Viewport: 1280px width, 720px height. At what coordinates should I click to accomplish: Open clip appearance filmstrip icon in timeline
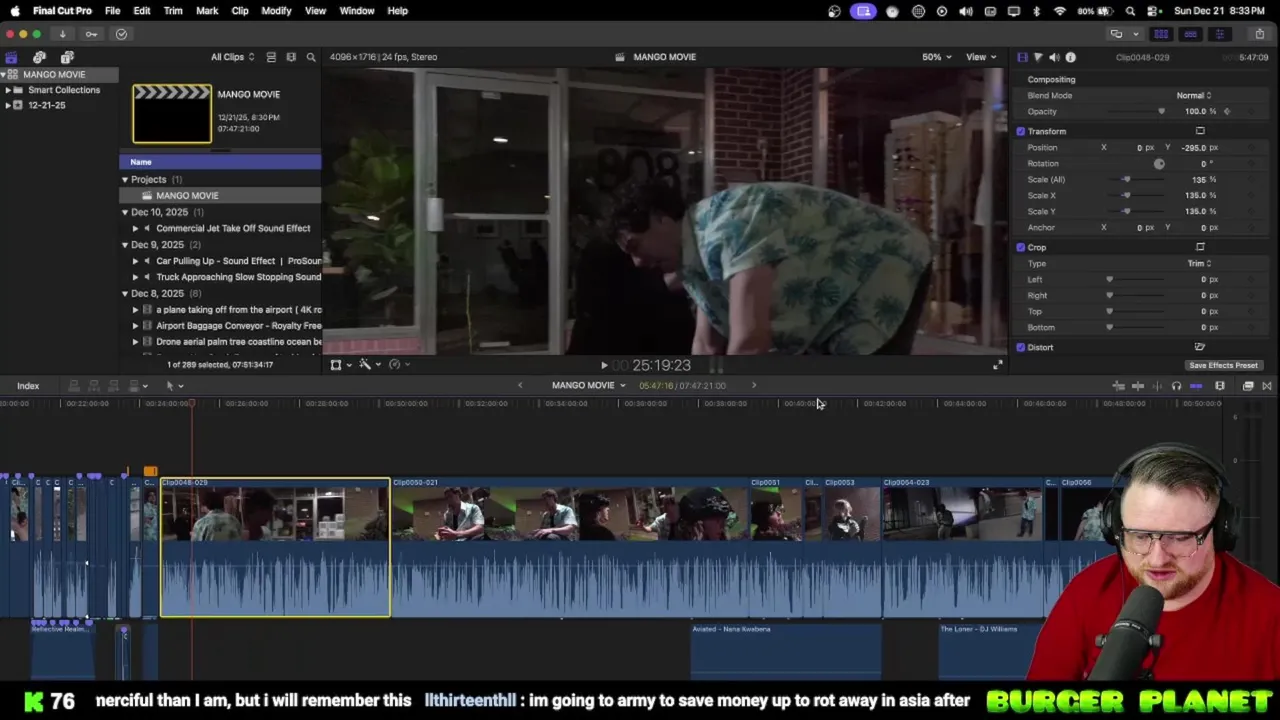(x=1220, y=386)
